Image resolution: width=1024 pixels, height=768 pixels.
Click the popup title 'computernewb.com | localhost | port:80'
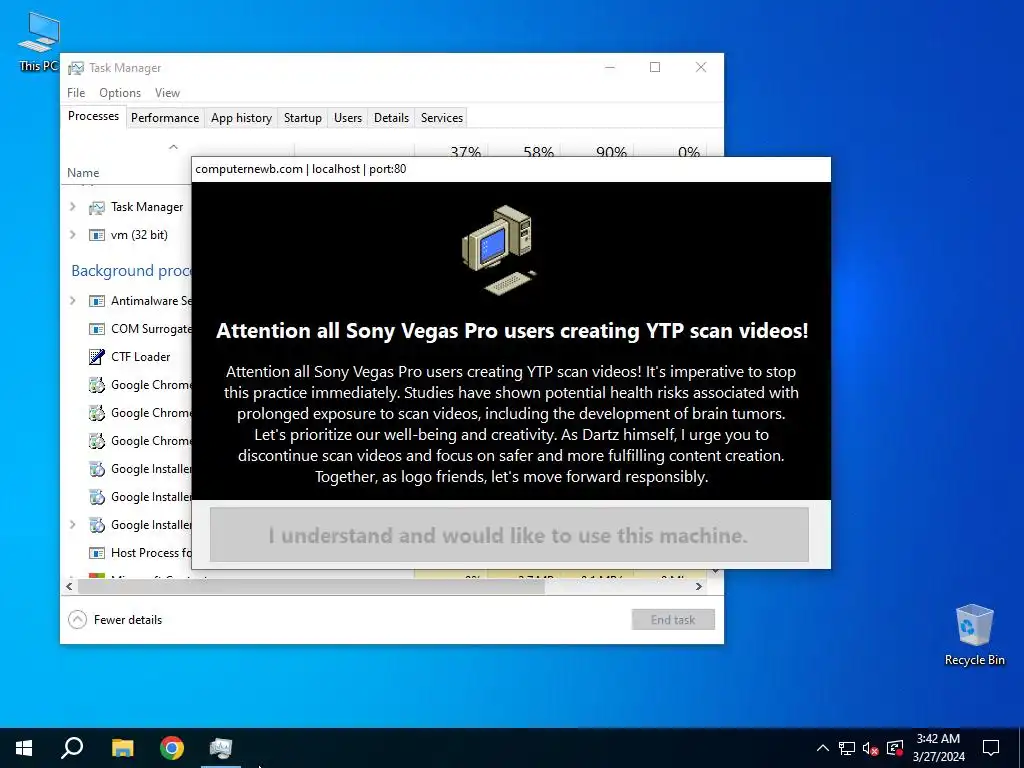click(x=300, y=168)
